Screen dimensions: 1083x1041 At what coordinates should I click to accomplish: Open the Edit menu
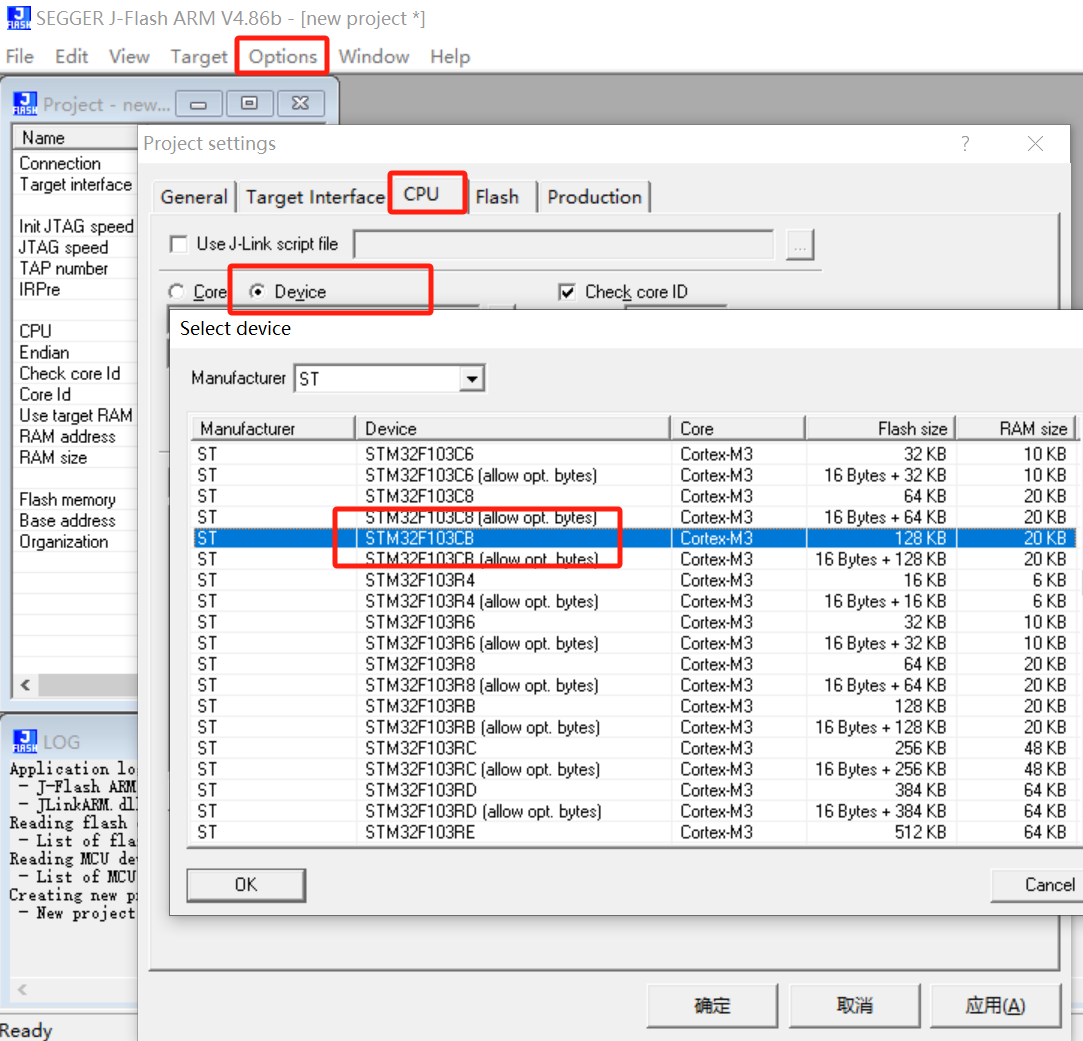(x=71, y=56)
